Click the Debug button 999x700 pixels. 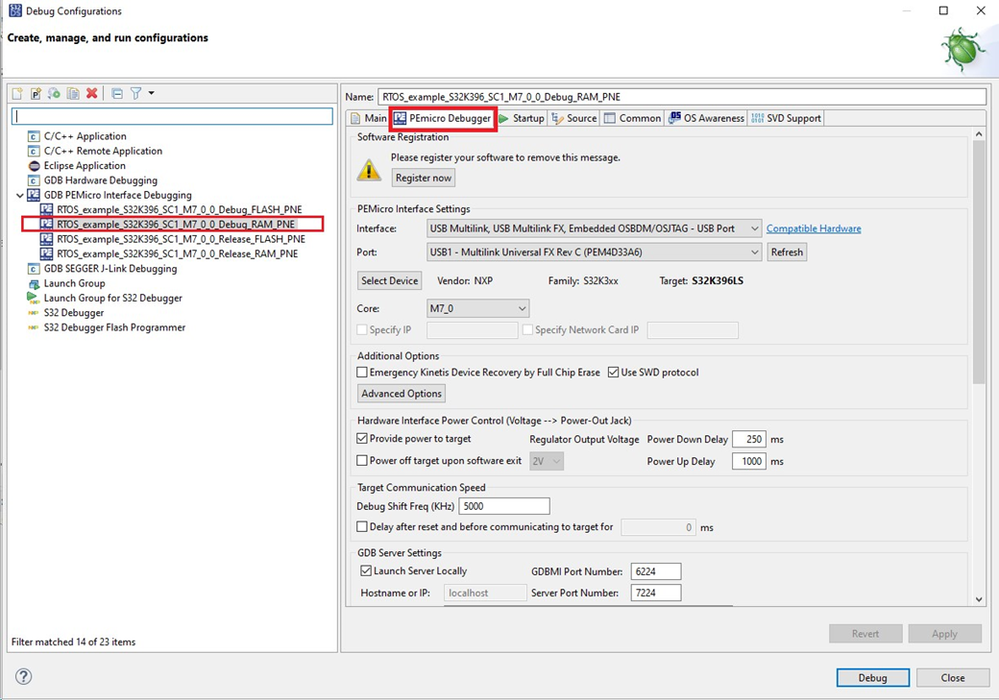872,678
